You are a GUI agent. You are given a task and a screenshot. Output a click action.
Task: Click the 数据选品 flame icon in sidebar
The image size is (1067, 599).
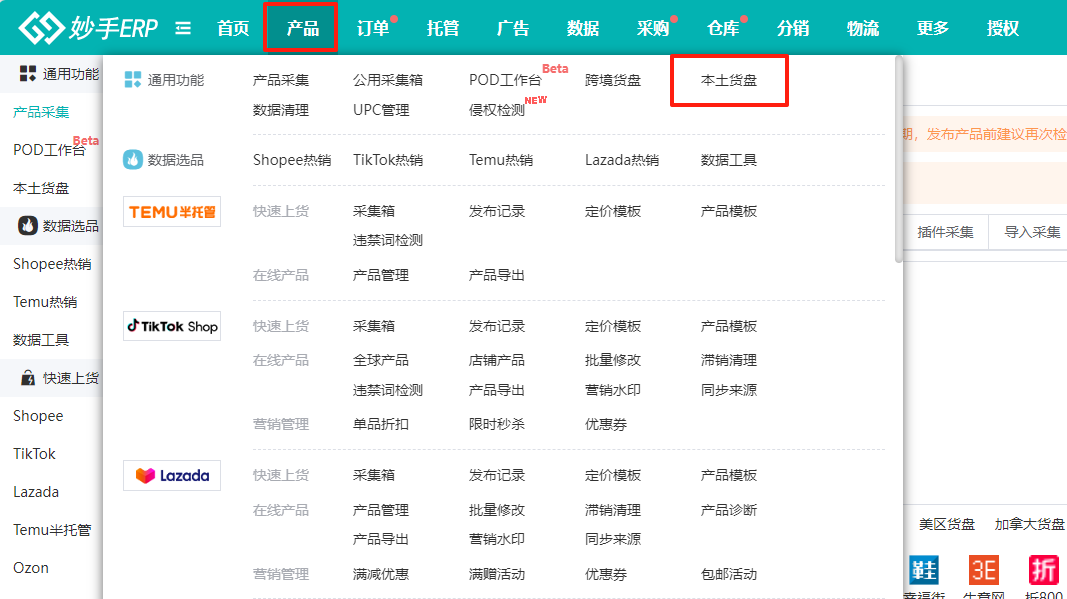tap(28, 225)
